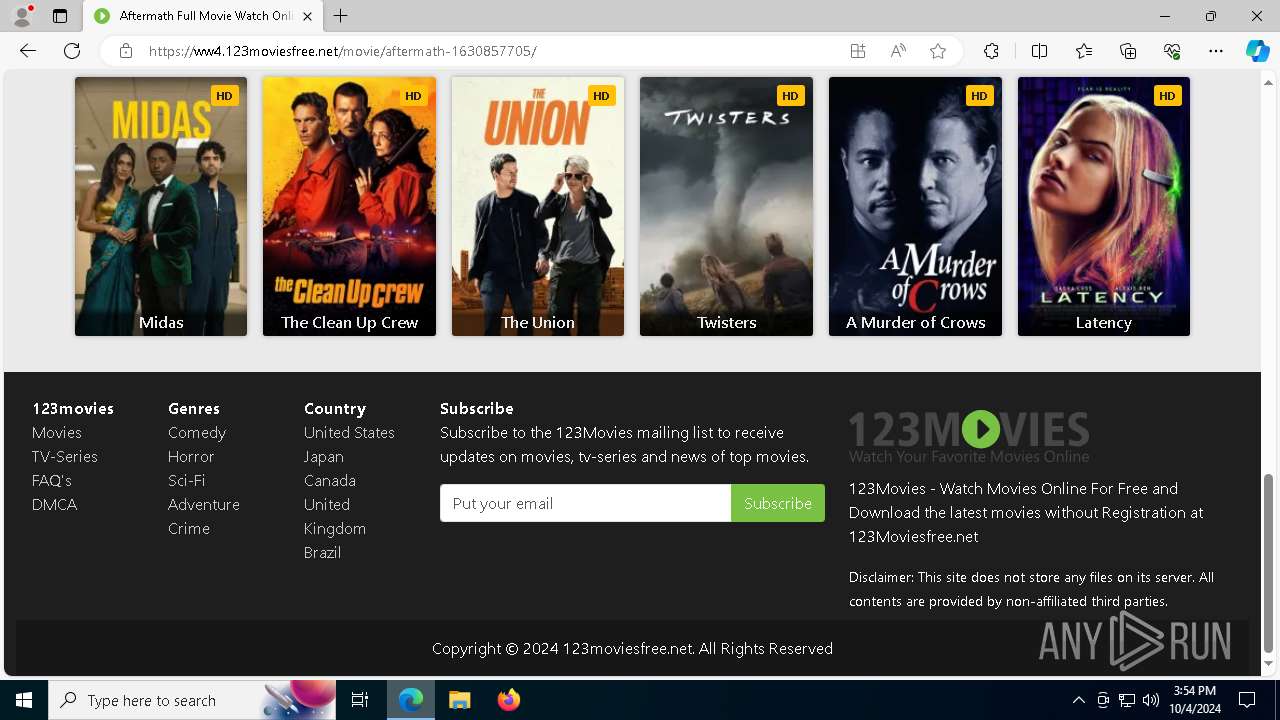This screenshot has width=1280, height=720.
Task: Choose United States country link
Action: click(x=349, y=432)
